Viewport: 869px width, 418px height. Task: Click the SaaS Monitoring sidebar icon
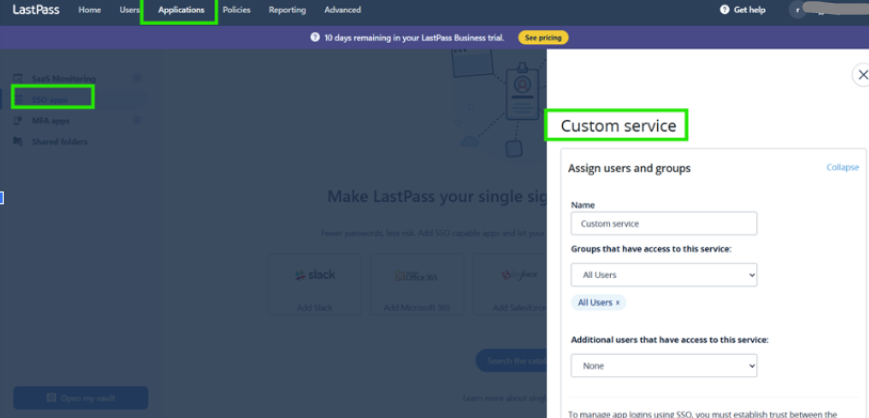pos(18,78)
